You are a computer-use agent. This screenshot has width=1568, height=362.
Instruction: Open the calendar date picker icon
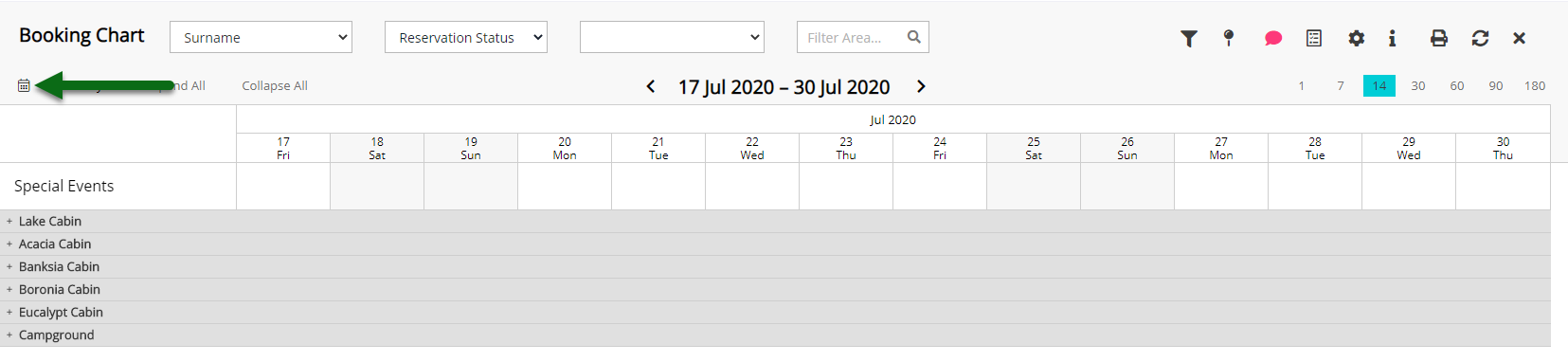(x=24, y=85)
